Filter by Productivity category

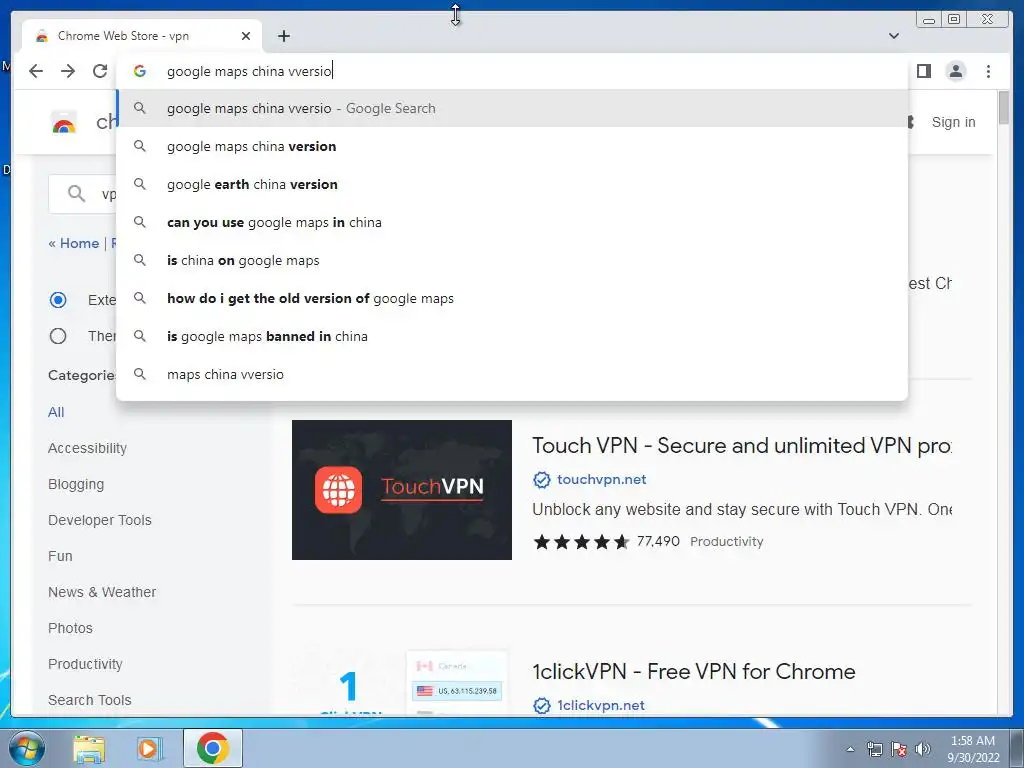(x=85, y=664)
